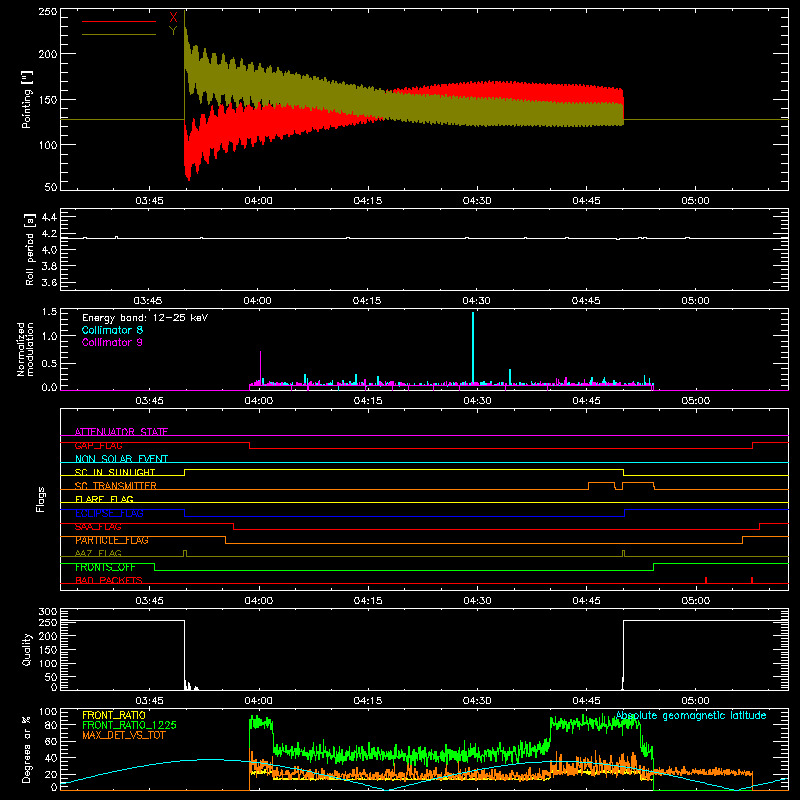Click the 1.5 tick label on modulation axis

(x=49, y=312)
